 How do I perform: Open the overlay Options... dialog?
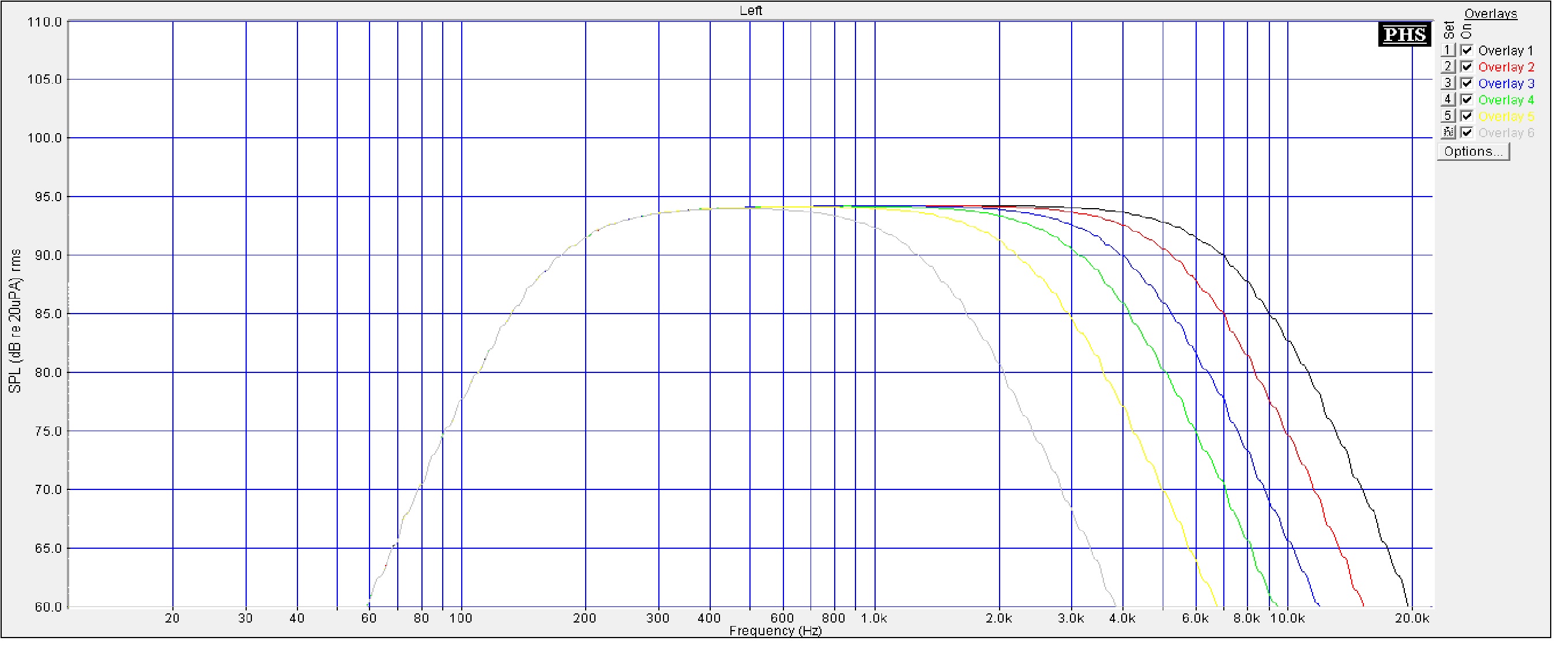[x=1473, y=152]
